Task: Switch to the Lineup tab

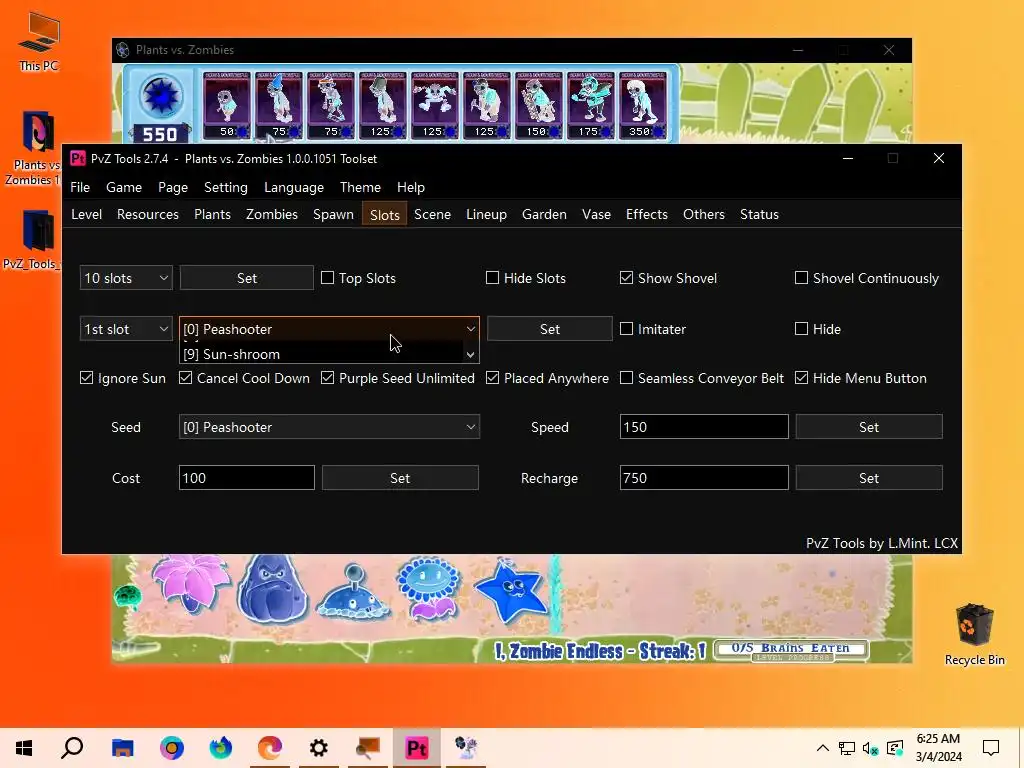Action: point(487,214)
